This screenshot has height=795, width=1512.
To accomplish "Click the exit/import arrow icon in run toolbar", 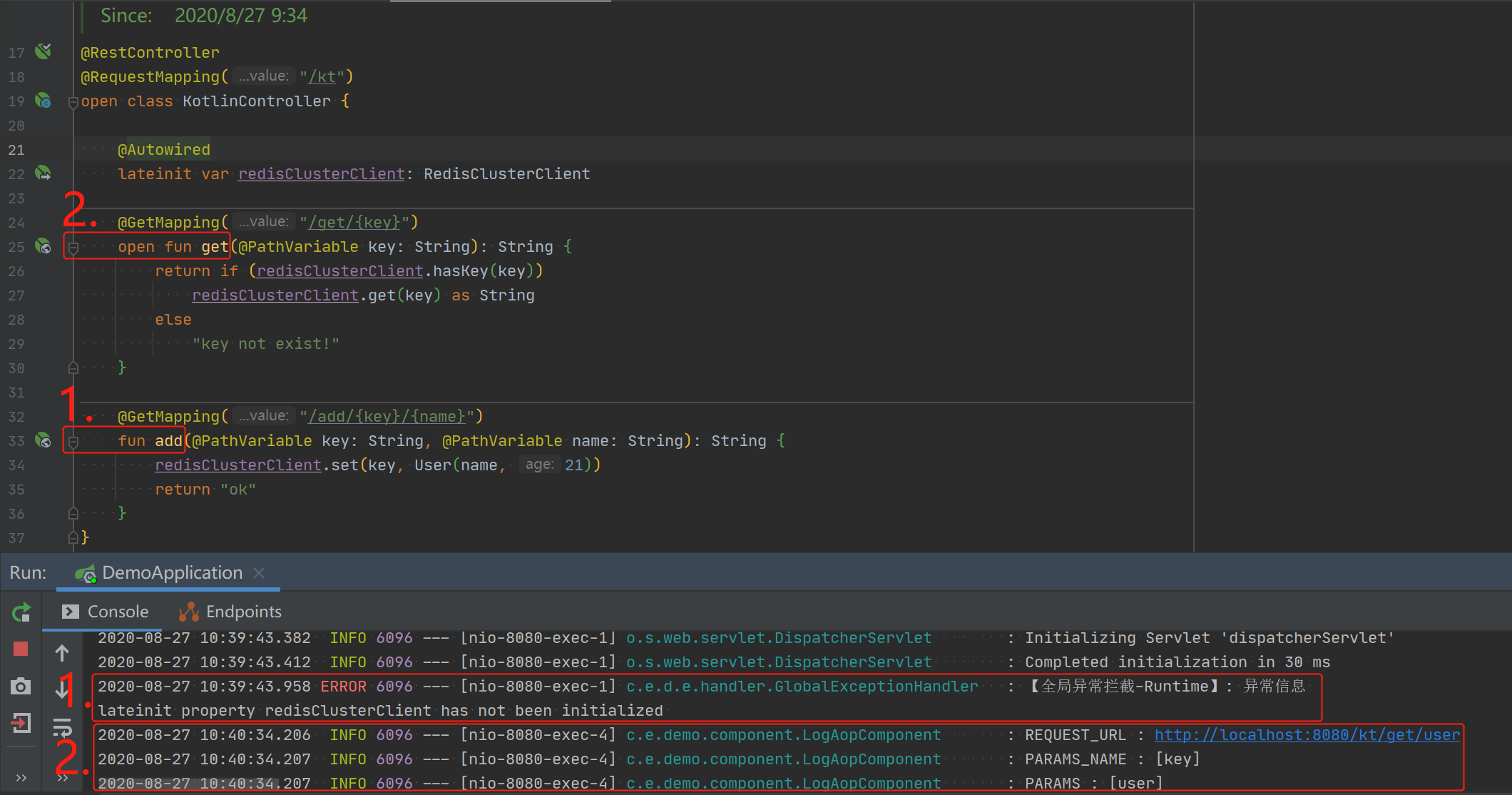I will 21,724.
